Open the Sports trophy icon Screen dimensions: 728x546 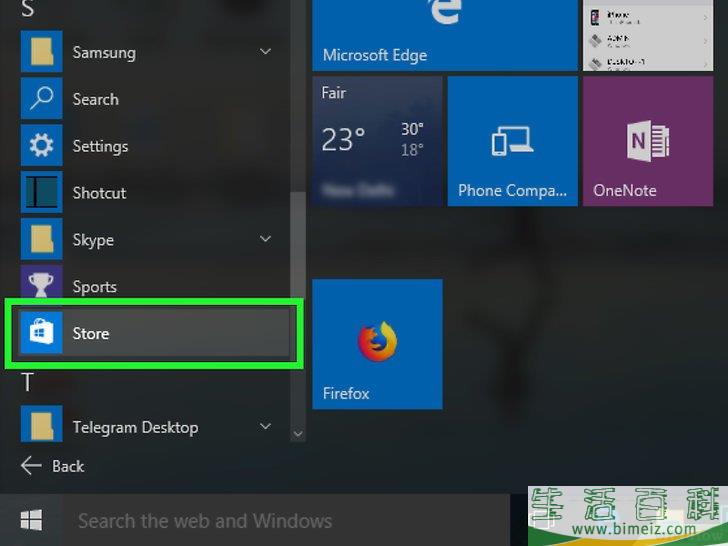41,283
